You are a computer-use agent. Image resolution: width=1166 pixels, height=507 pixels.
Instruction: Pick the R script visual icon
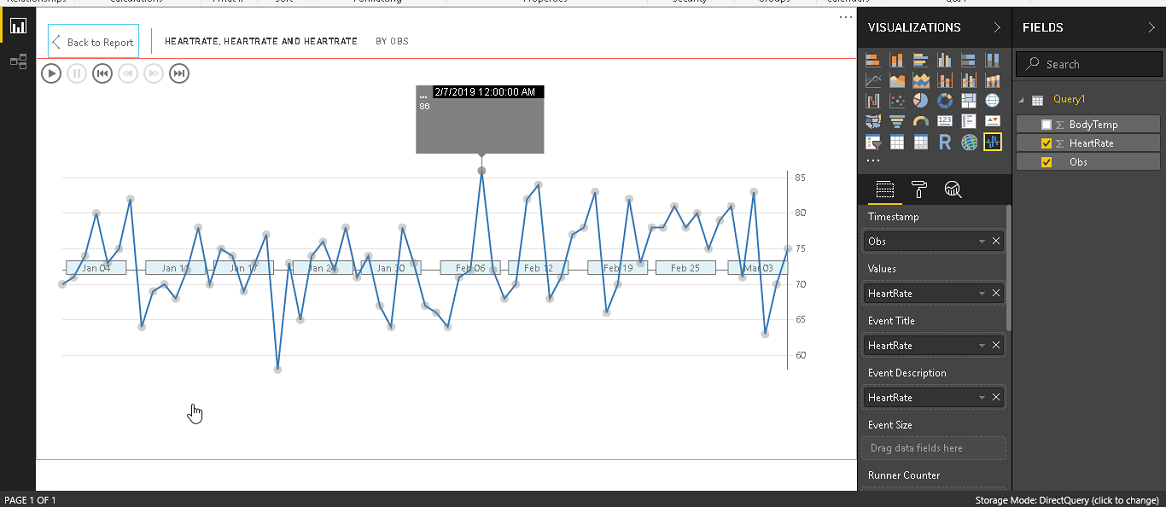point(944,142)
